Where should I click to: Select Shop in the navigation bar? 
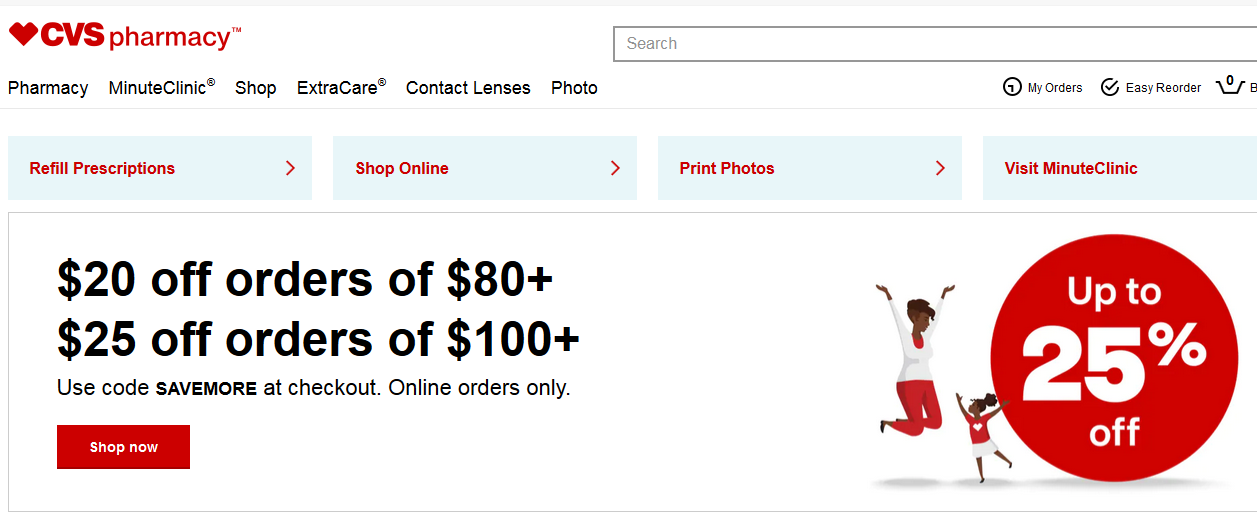click(255, 88)
